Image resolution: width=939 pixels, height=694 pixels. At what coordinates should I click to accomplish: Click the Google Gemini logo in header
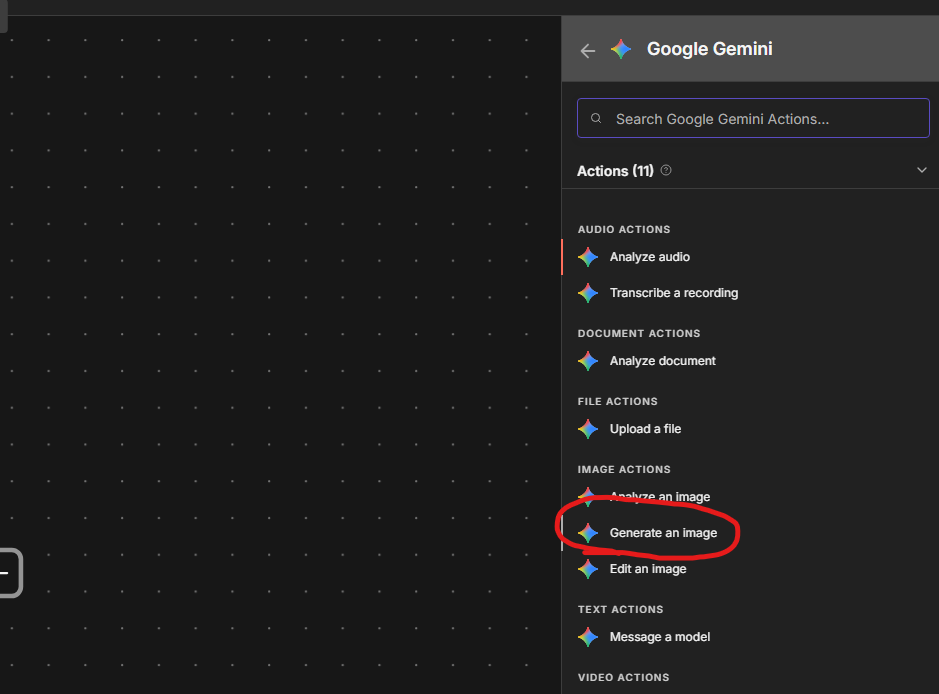coord(620,49)
